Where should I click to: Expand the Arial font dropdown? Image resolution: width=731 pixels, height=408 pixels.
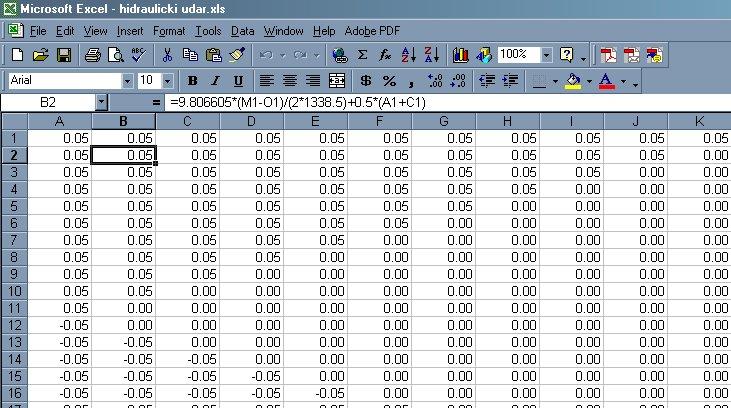(x=127, y=81)
